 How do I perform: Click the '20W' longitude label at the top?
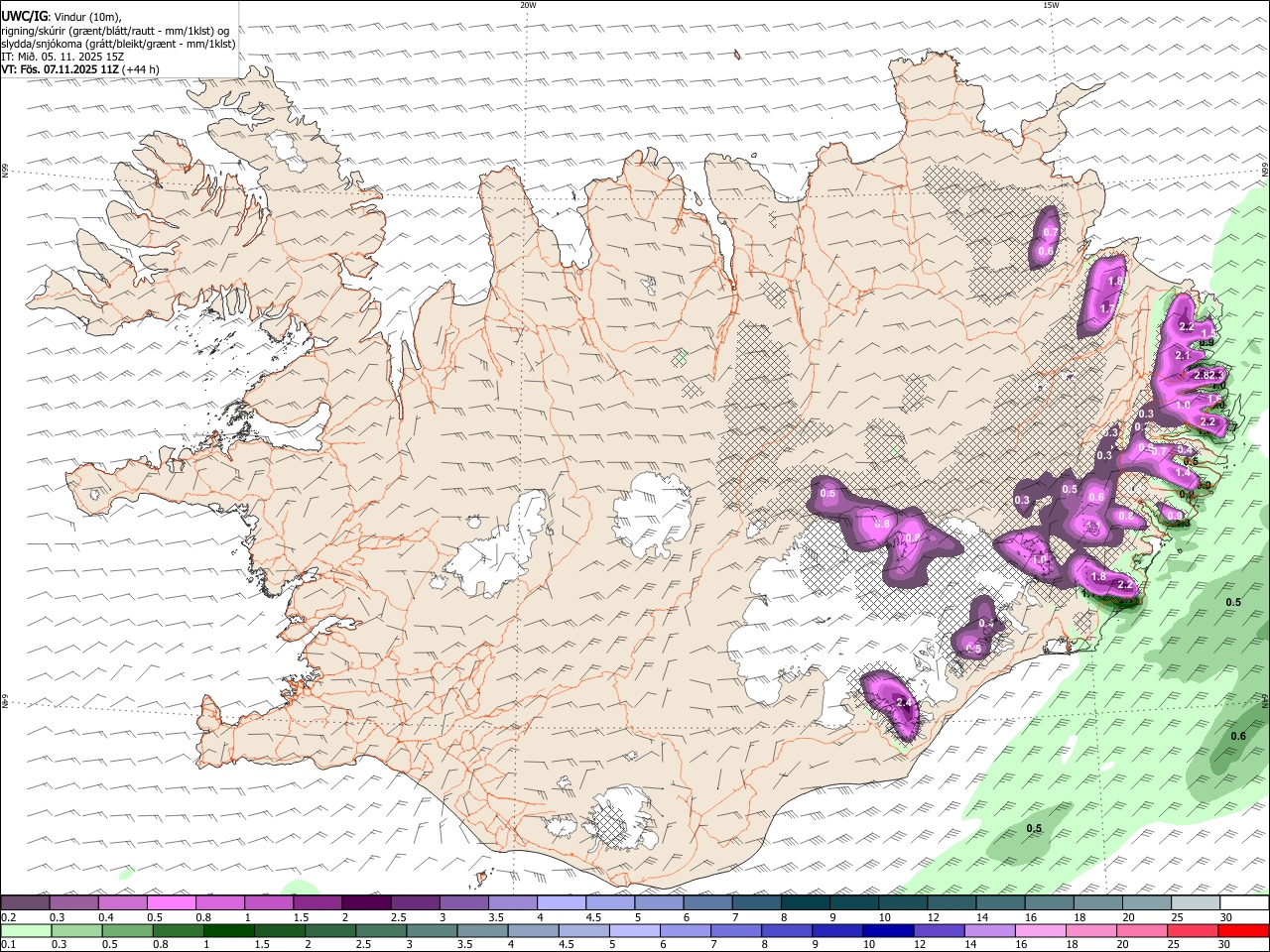(528, 5)
